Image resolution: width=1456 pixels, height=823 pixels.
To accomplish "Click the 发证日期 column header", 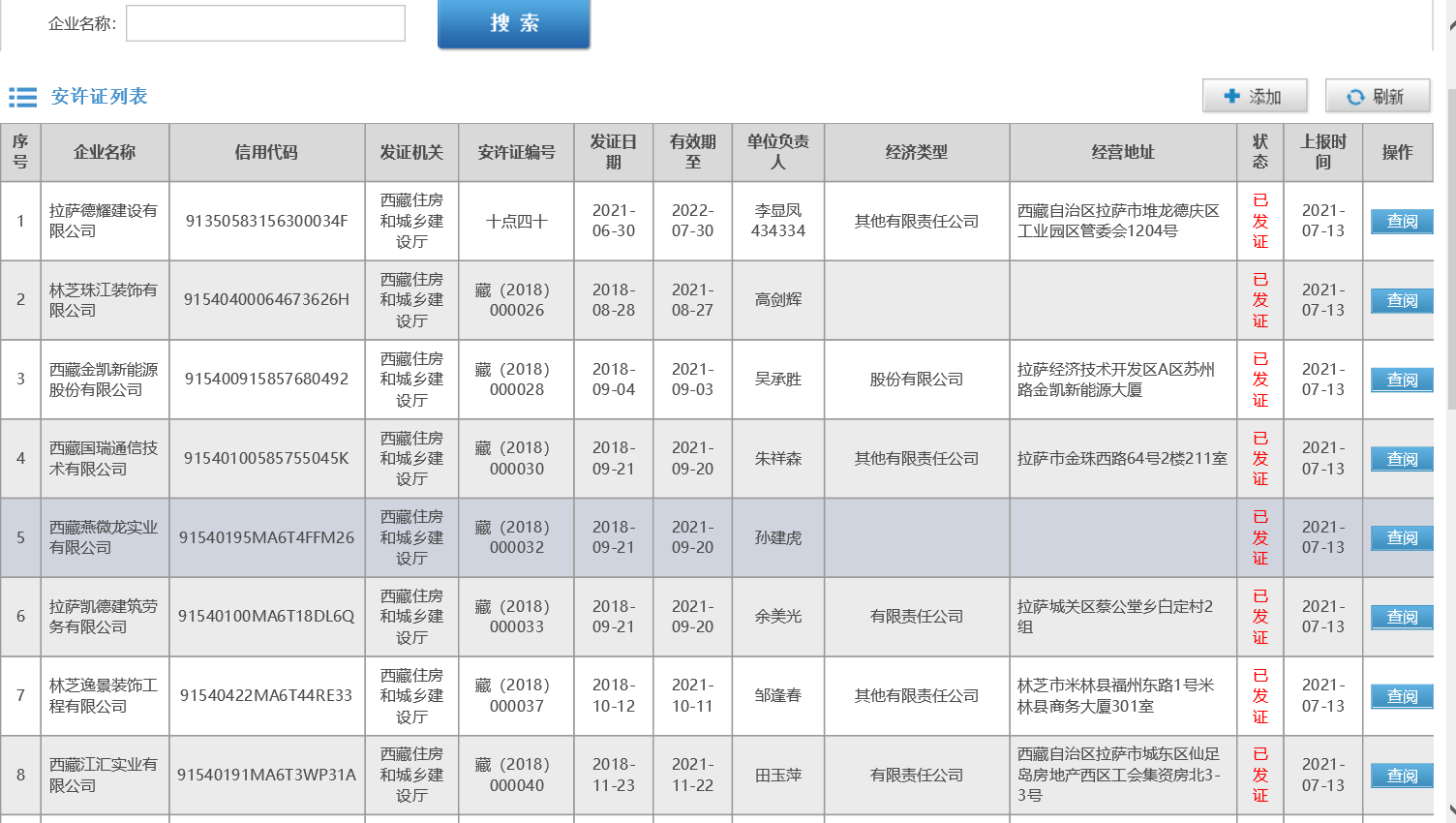I will 613,152.
